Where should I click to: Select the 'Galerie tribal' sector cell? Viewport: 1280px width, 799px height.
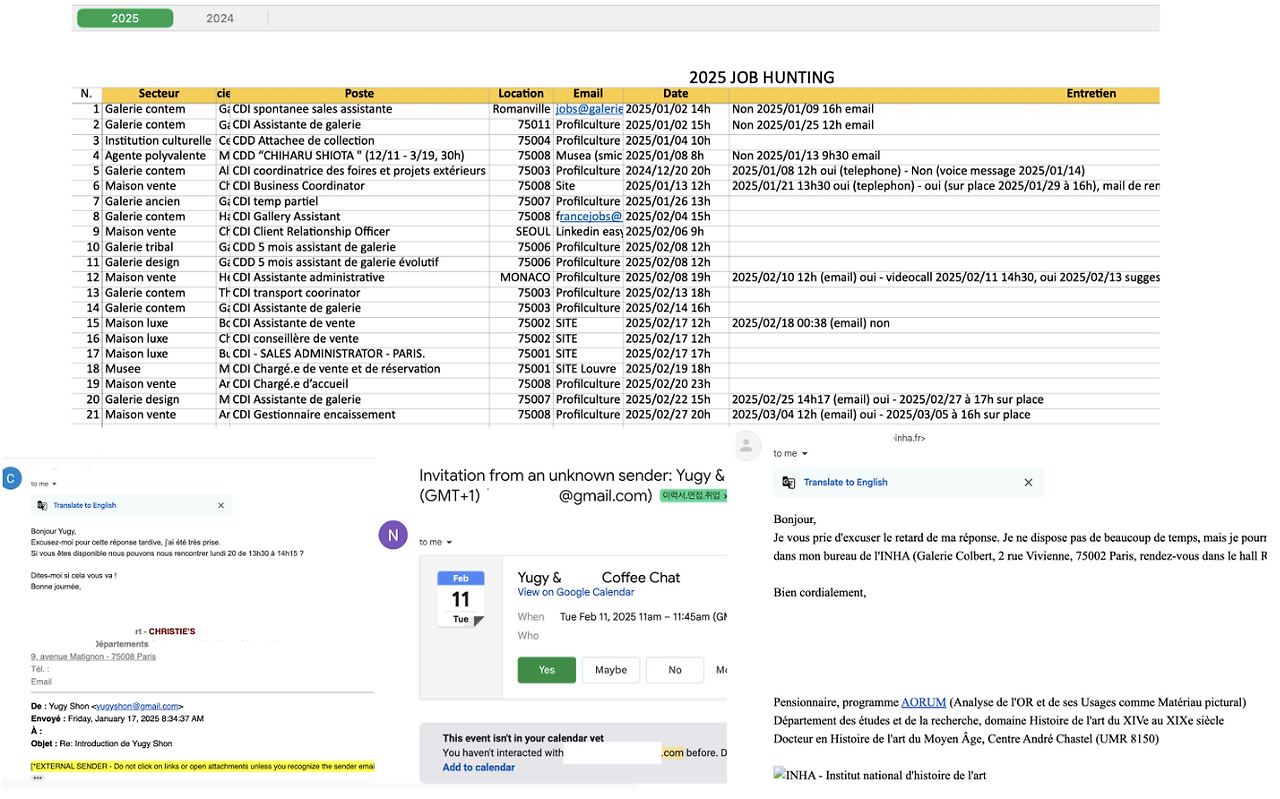coord(159,247)
